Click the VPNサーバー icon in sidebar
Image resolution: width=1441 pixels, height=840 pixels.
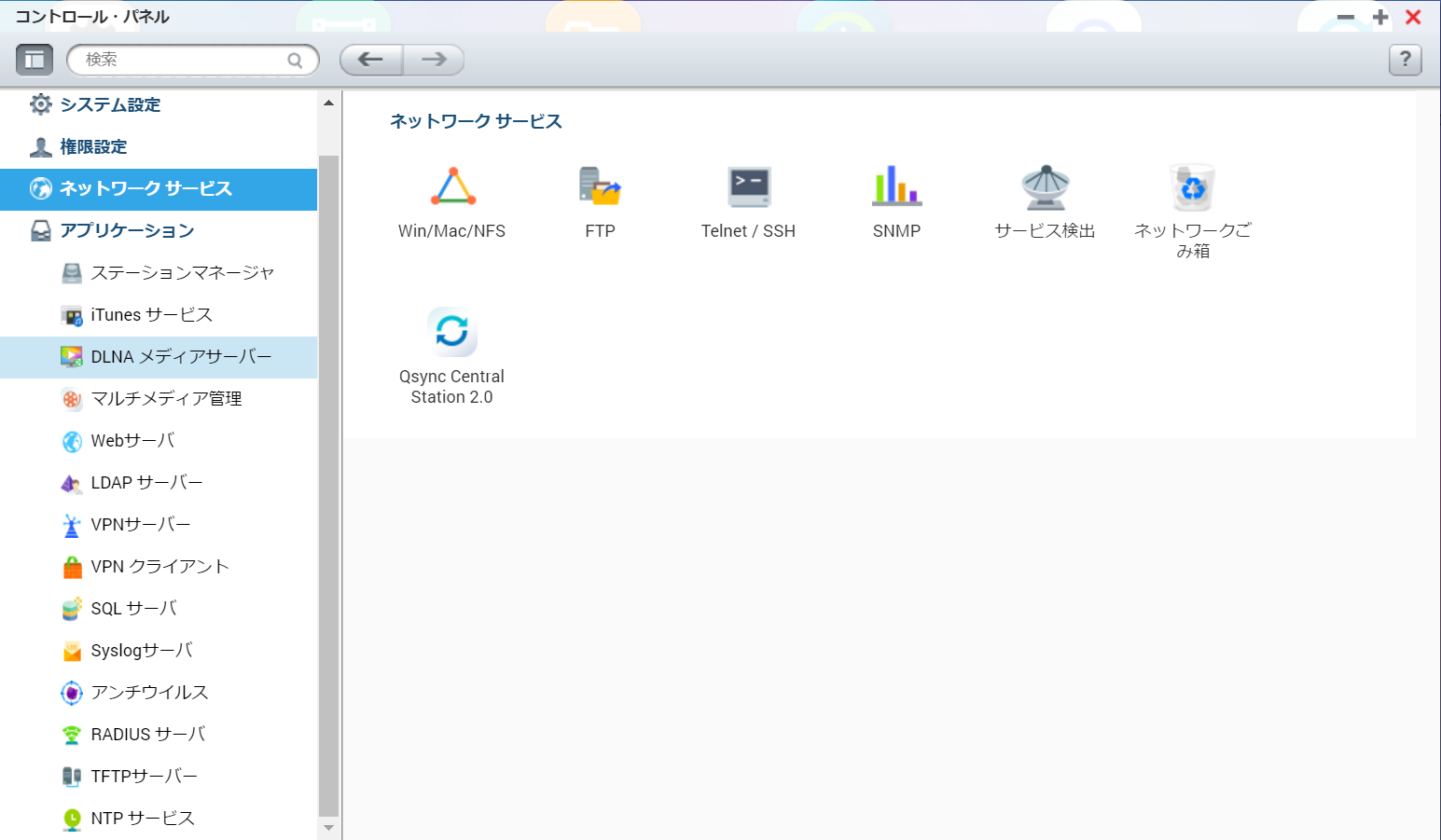point(72,525)
